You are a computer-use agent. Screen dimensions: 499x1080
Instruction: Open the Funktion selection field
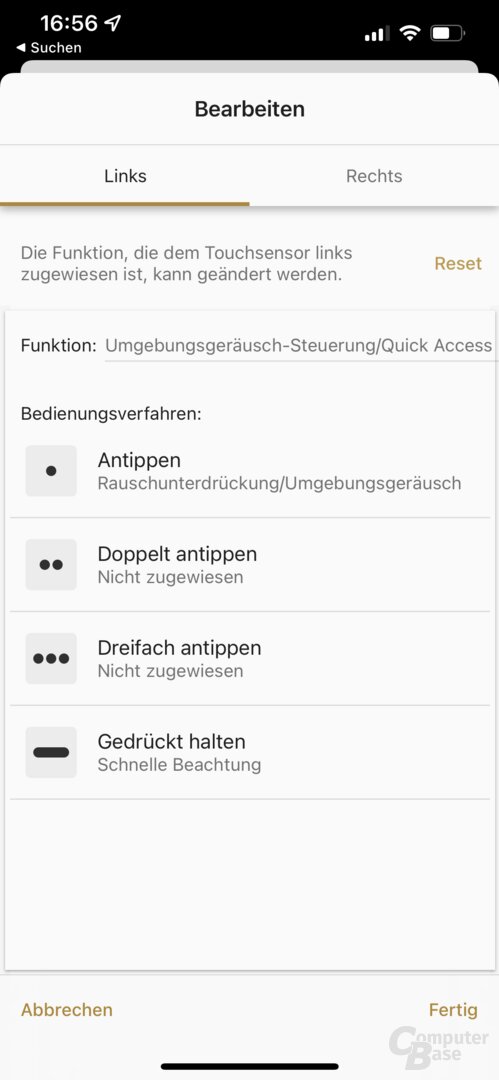click(298, 346)
